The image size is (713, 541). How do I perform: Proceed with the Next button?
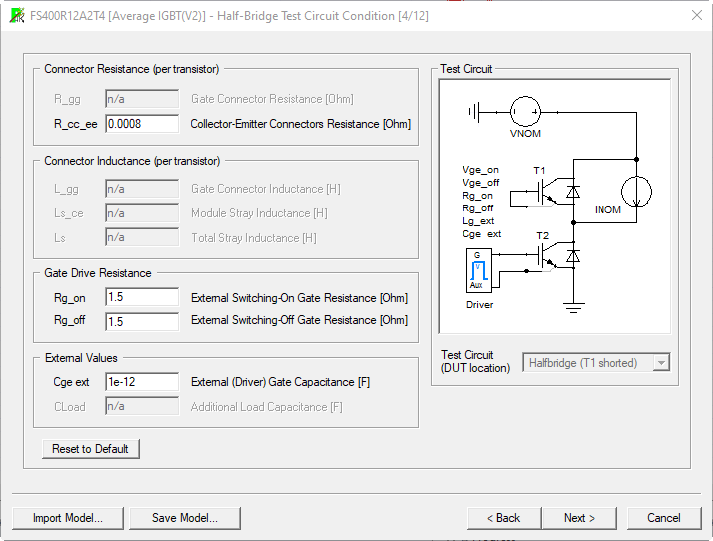tap(578, 518)
